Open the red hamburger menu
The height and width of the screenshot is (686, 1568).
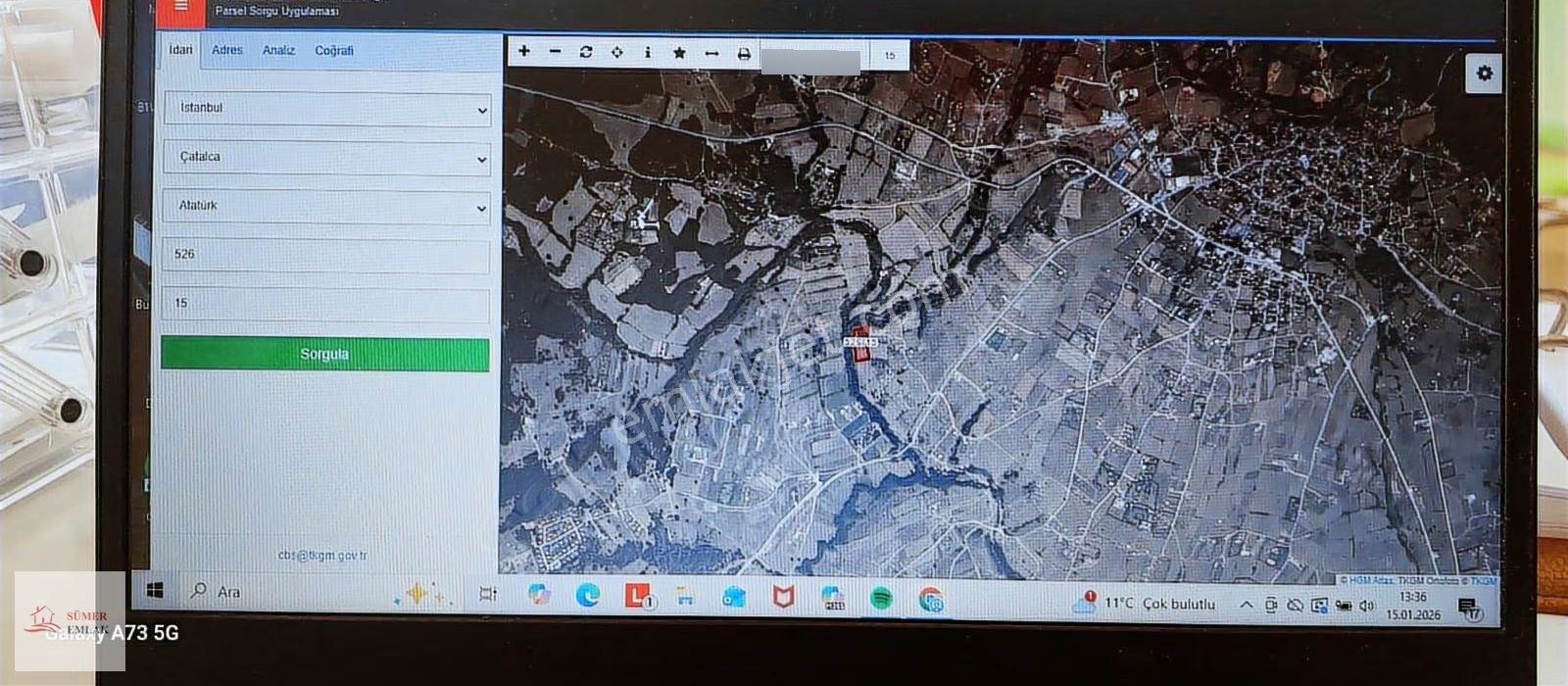click(180, 8)
